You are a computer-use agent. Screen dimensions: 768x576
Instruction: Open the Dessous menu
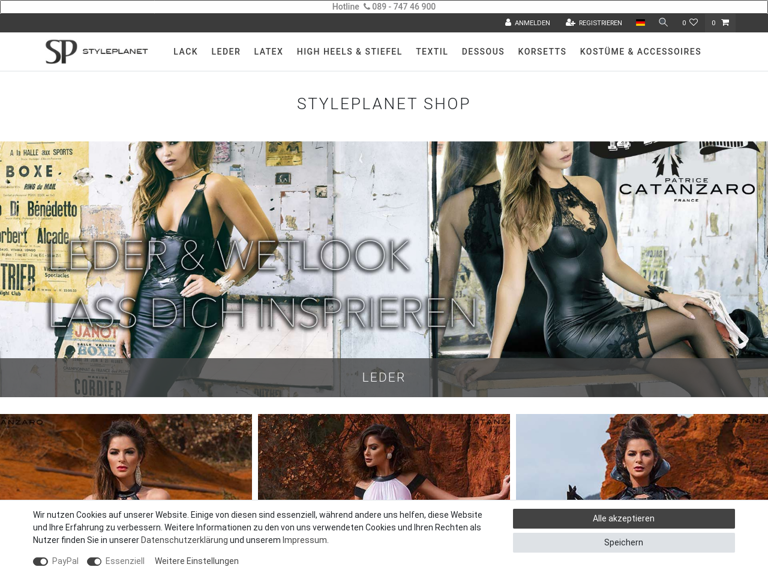click(482, 51)
